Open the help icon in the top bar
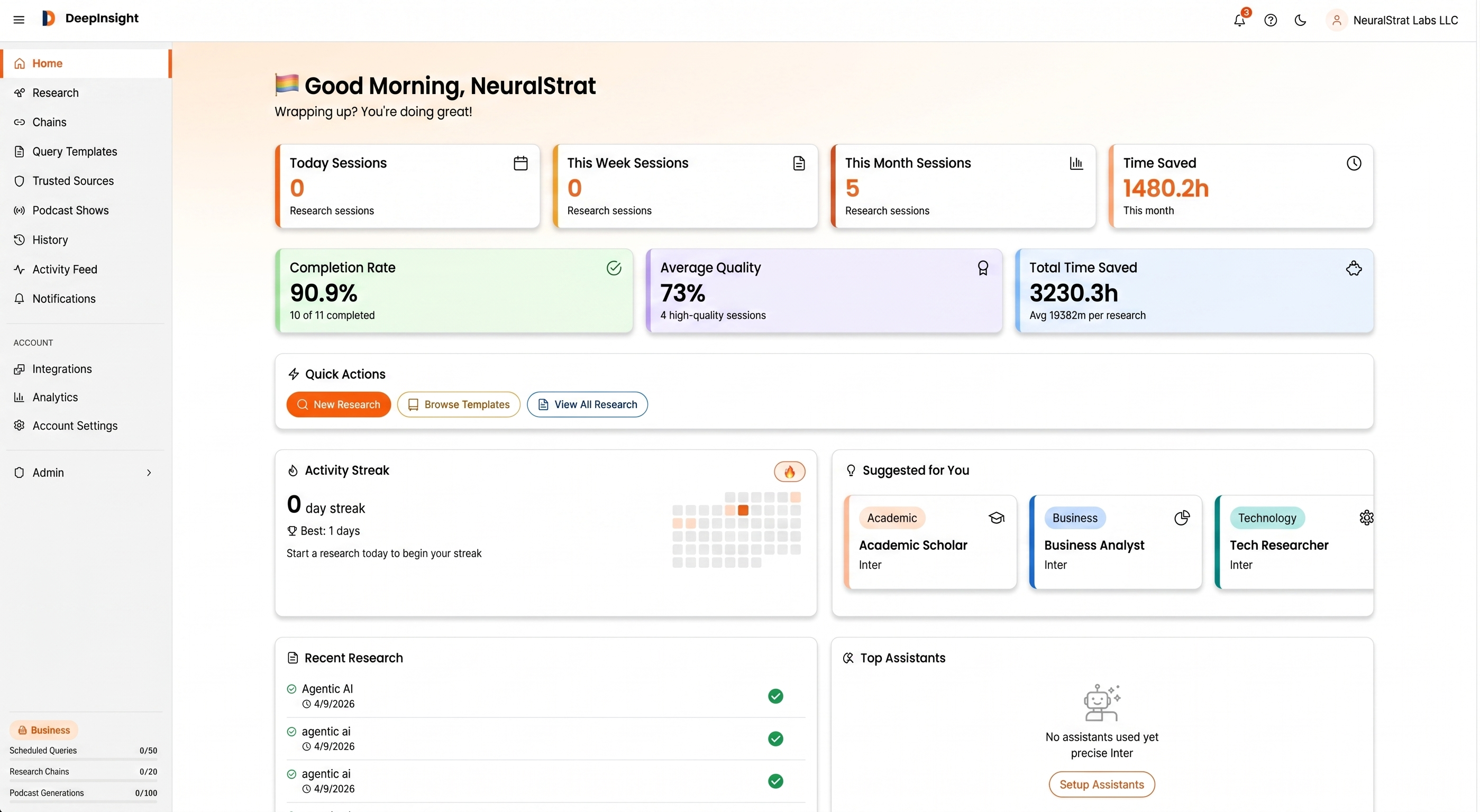 [x=1271, y=20]
